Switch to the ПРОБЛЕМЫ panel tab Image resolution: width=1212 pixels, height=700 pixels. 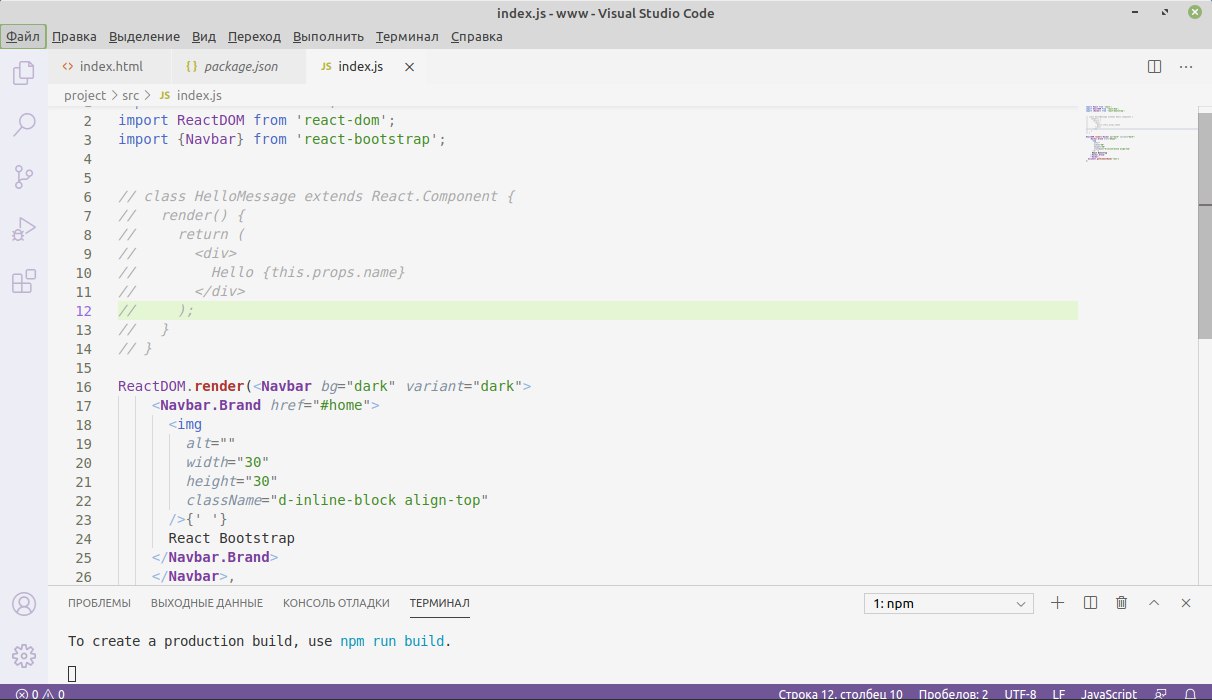pyautogui.click(x=99, y=603)
